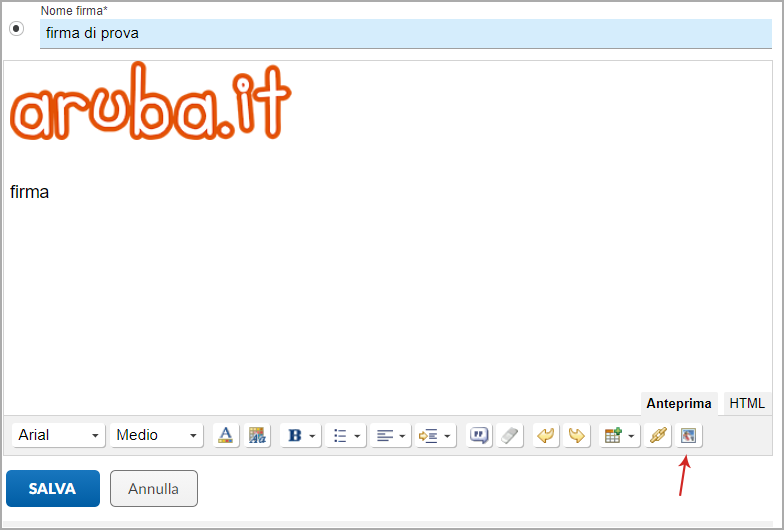Viewport: 784px width, 530px height.
Task: Expand the table dropdown arrow
Action: pyautogui.click(x=631, y=436)
